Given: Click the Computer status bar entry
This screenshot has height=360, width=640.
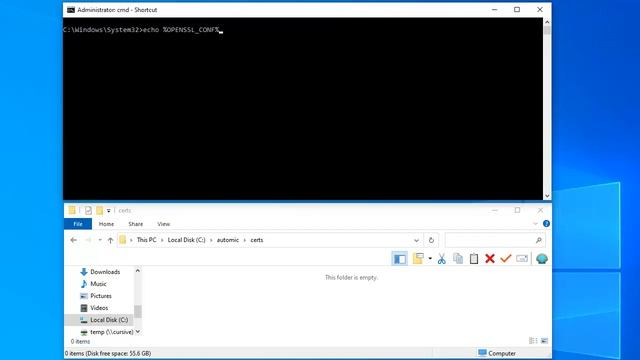Looking at the screenshot, I should point(497,353).
